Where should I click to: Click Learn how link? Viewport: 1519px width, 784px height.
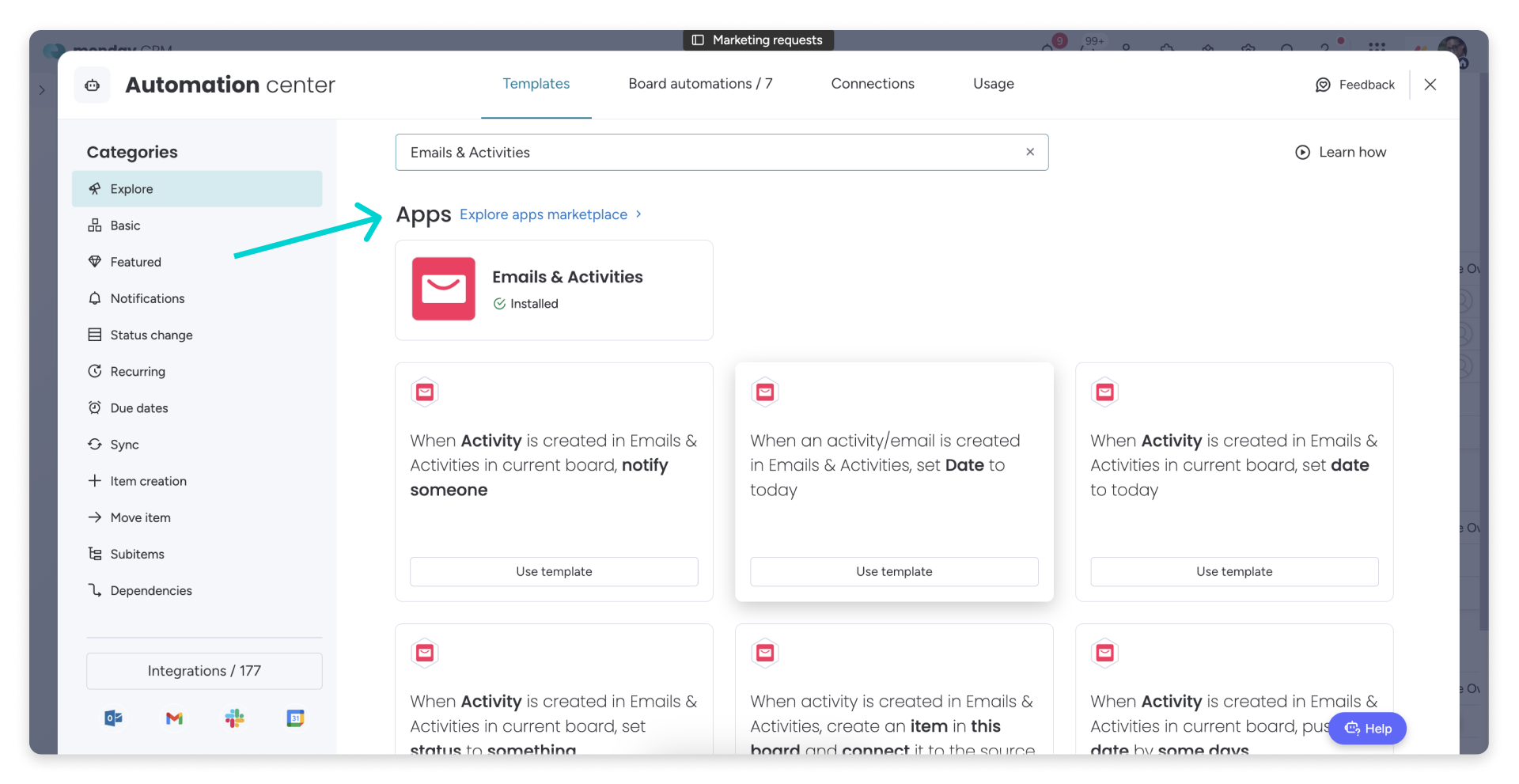pos(1340,152)
